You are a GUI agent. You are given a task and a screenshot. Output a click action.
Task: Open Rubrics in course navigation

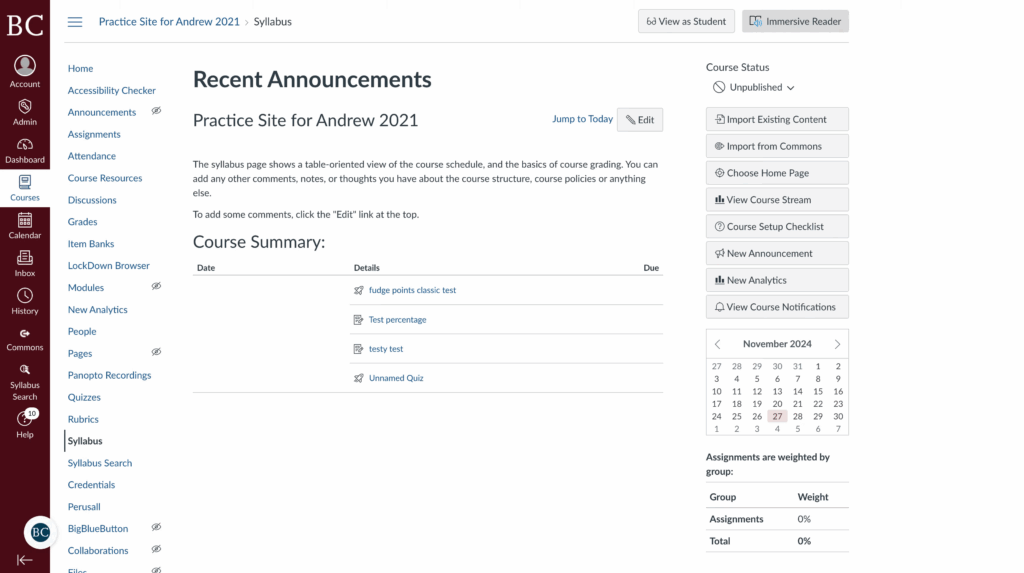pos(83,419)
